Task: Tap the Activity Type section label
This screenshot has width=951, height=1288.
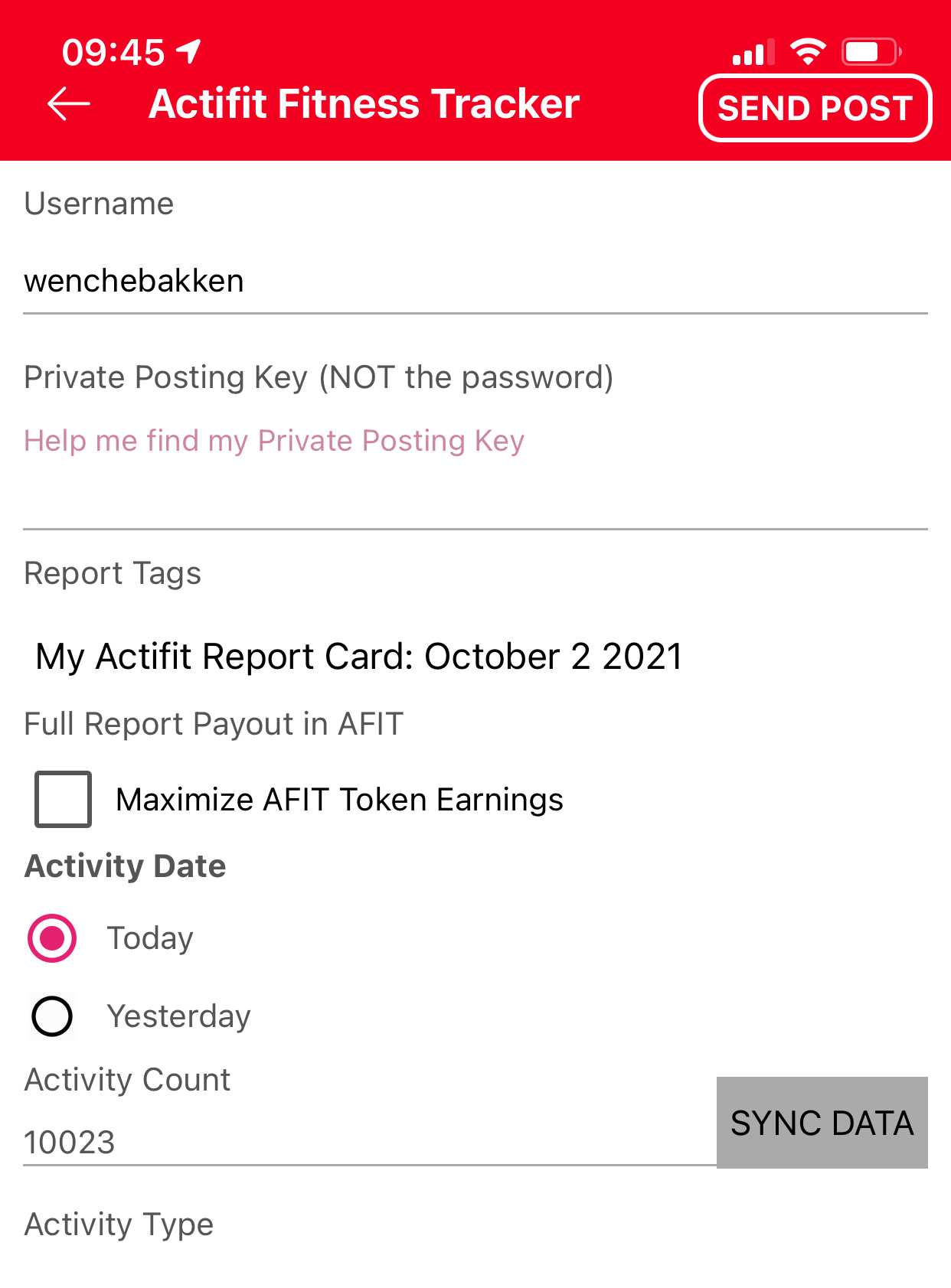Action: (119, 1224)
